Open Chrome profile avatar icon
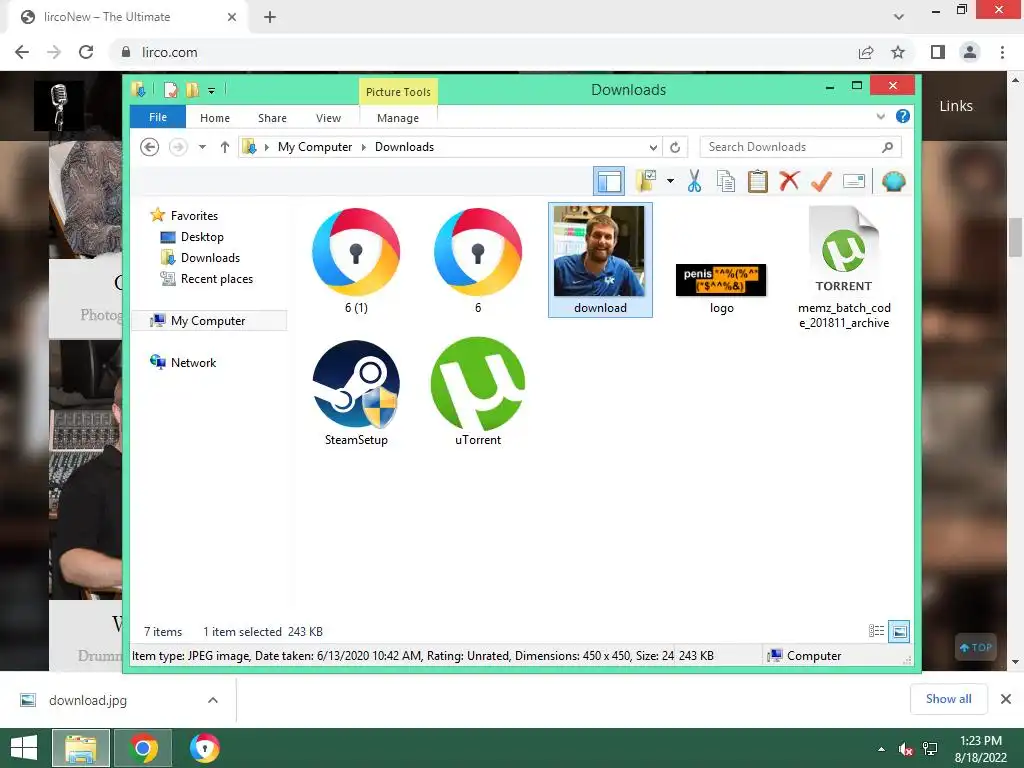The width and height of the screenshot is (1024, 768). (970, 52)
